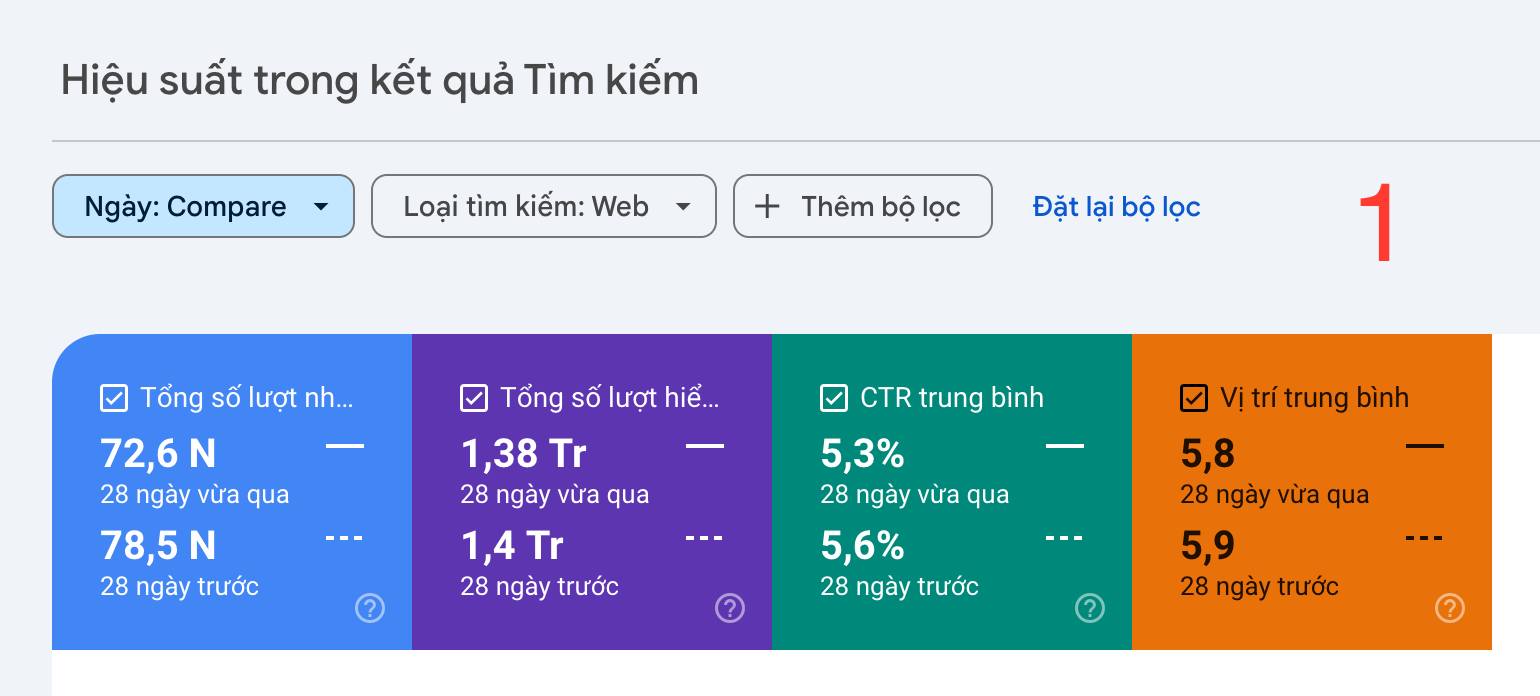This screenshot has width=1540, height=696.
Task: Open the Ngày: Compare date filter
Action: [x=185, y=207]
